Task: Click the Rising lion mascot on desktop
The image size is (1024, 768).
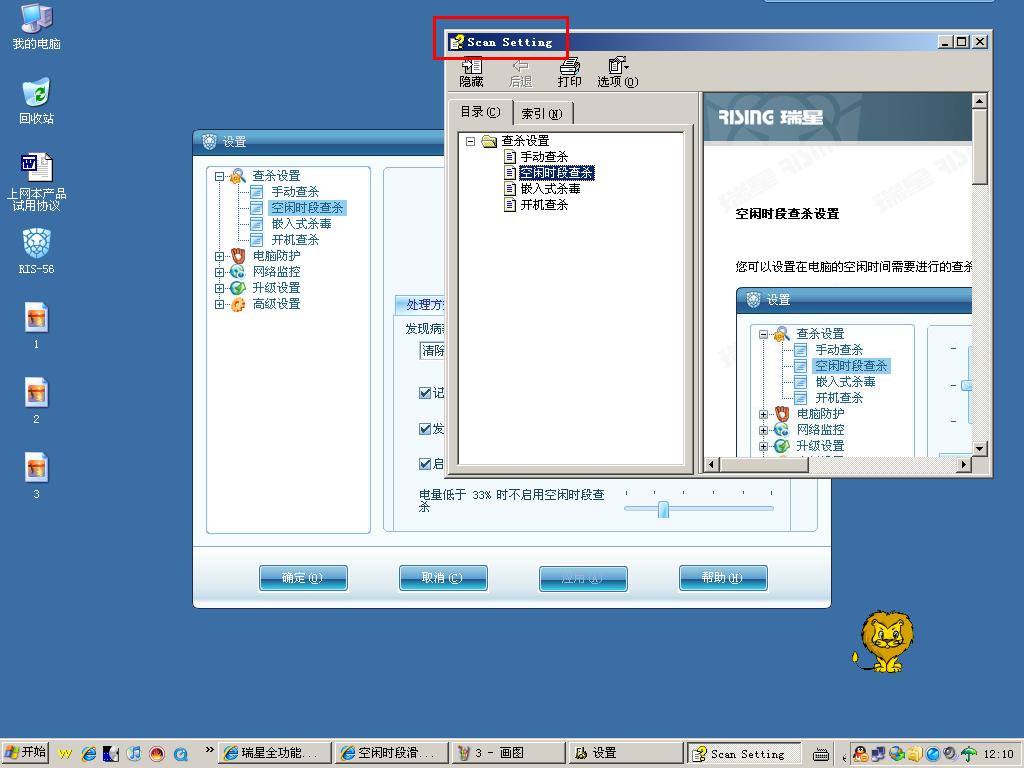Action: tap(884, 642)
